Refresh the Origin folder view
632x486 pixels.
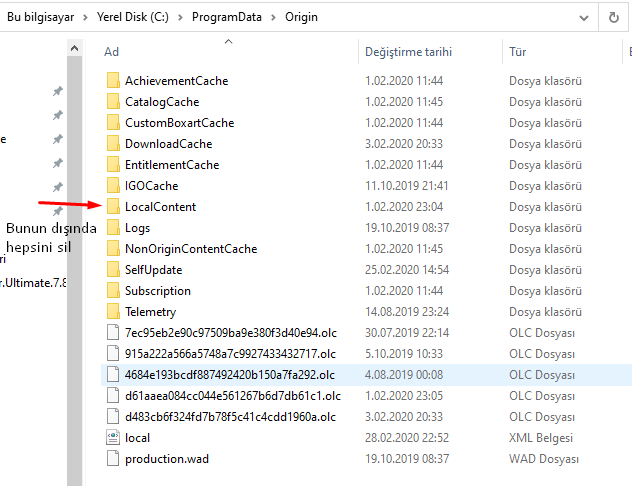pos(613,17)
